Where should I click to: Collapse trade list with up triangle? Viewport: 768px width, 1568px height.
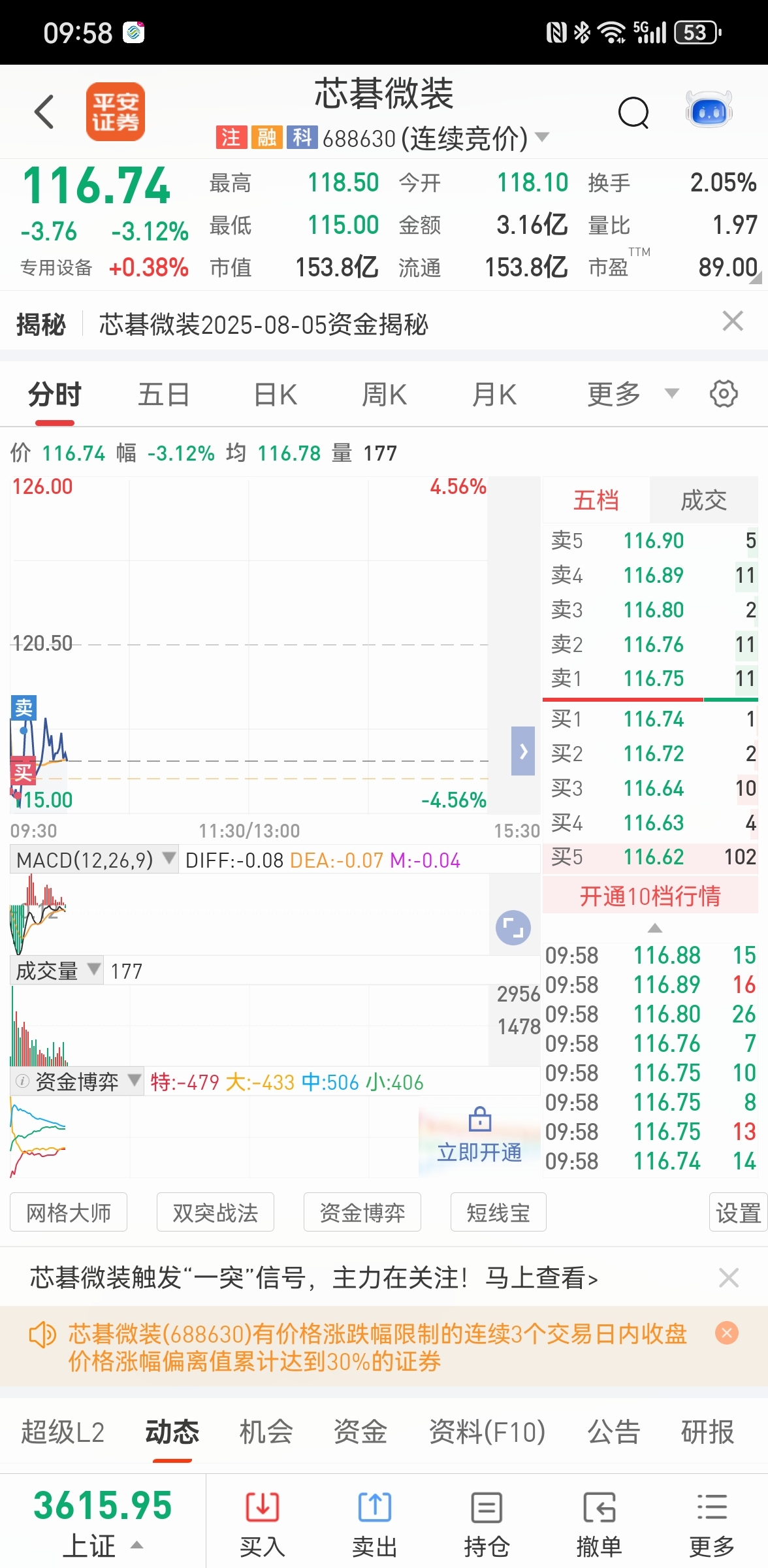655,928
